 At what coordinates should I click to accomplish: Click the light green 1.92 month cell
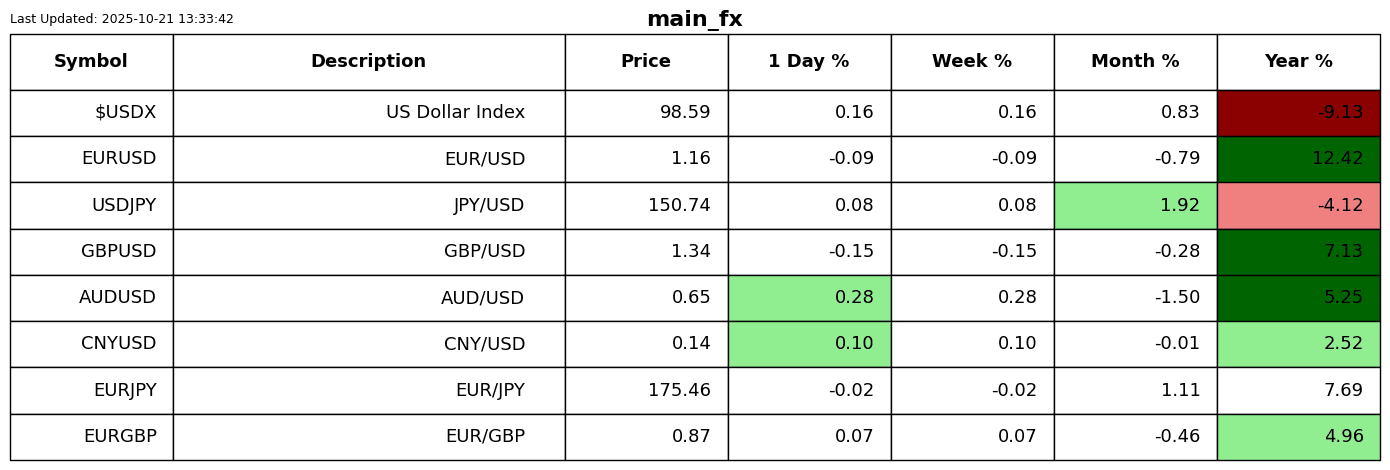(x=1135, y=206)
